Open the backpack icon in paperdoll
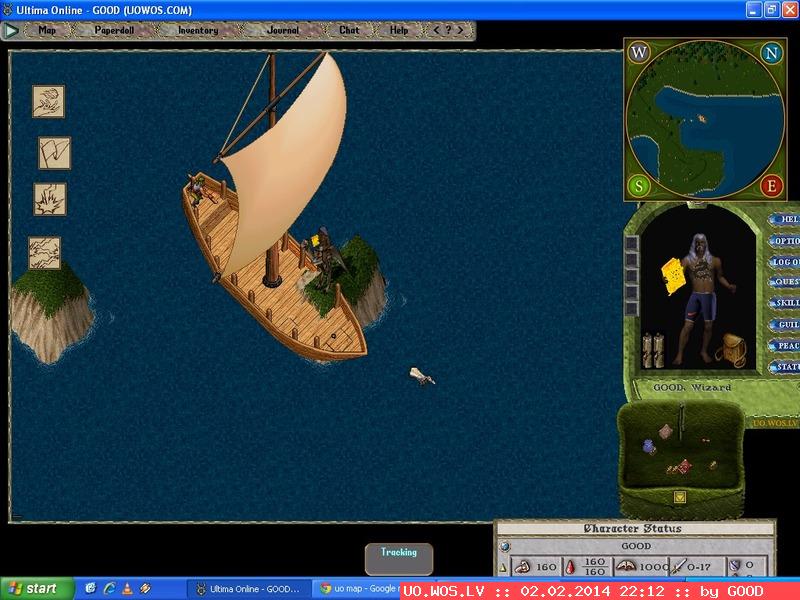Image resolution: width=800 pixels, height=600 pixels. [731, 351]
